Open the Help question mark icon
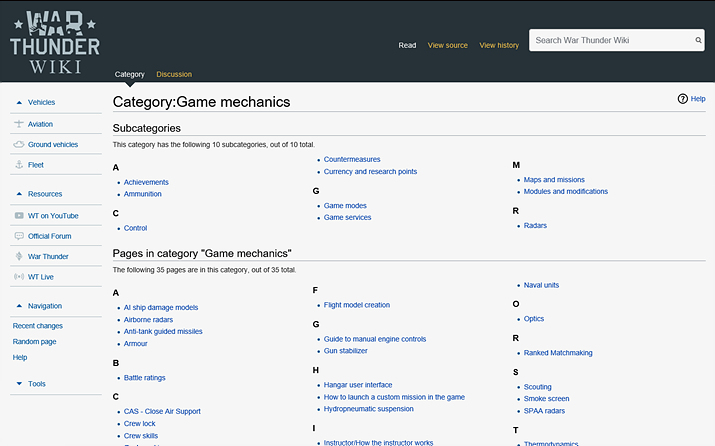The width and height of the screenshot is (715, 446). [x=683, y=99]
